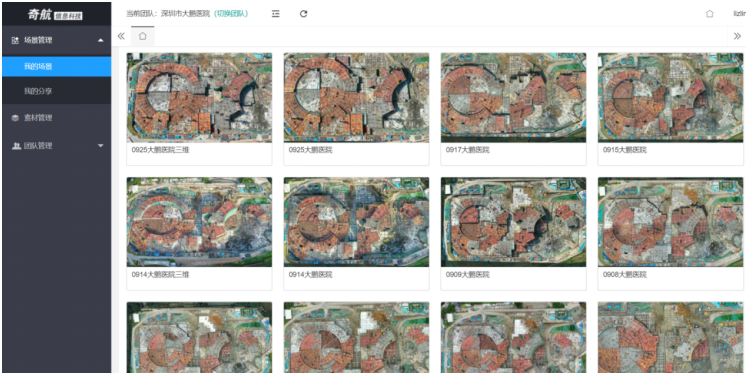Screen dimensions: 746x377
Task: Click the tab-scroll left double chevron
Action: 121,36
